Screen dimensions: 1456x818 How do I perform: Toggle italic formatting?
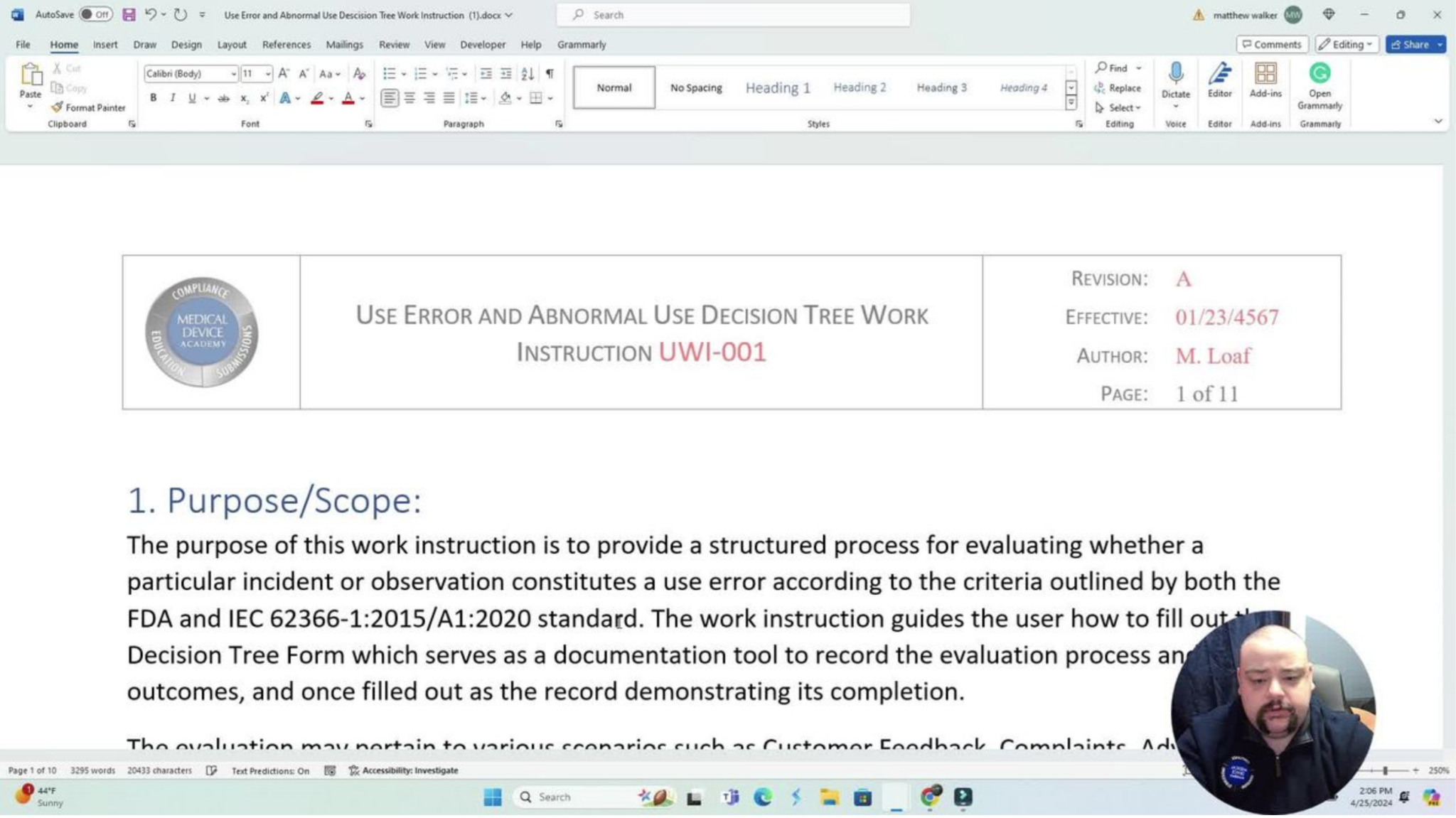click(x=172, y=98)
